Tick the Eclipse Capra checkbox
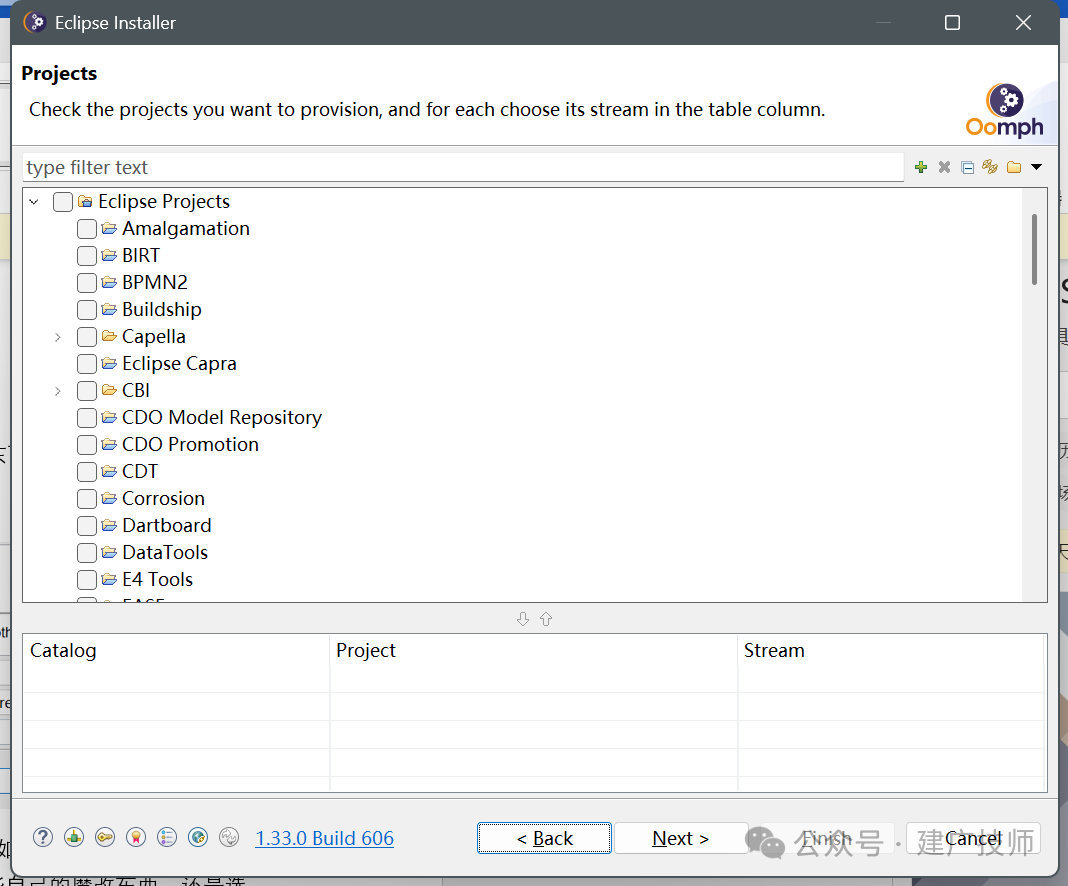The height and width of the screenshot is (886, 1068). pos(87,364)
